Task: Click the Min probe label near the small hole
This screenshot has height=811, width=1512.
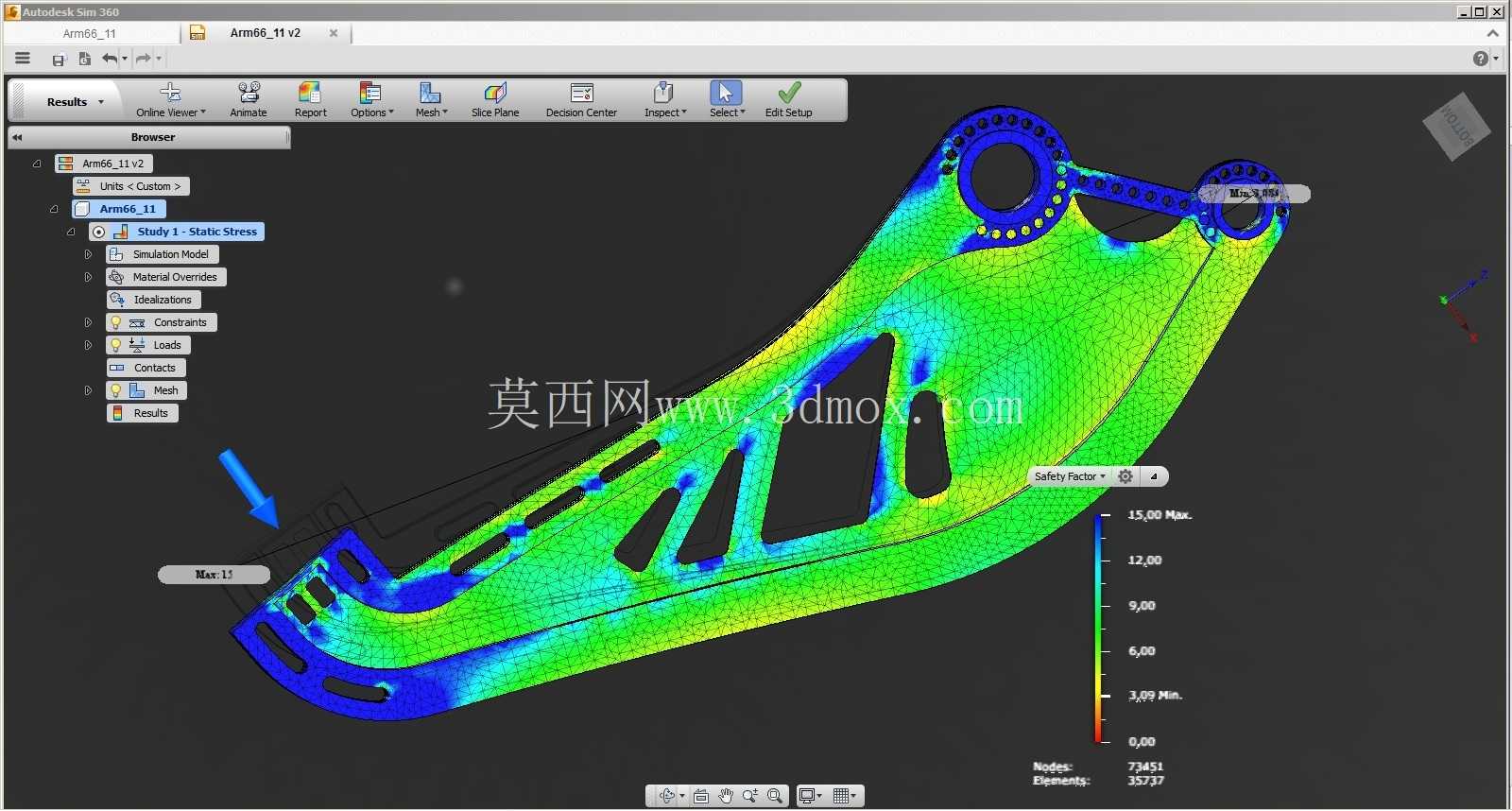Action: click(1254, 194)
